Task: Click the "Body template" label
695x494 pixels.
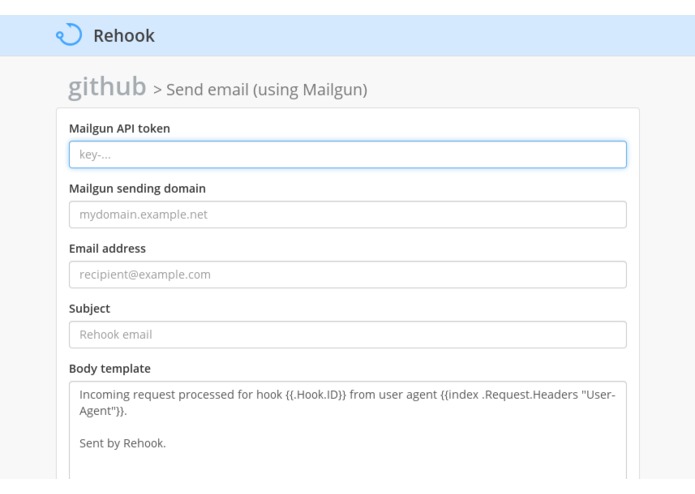Action: pyautogui.click(x=110, y=369)
